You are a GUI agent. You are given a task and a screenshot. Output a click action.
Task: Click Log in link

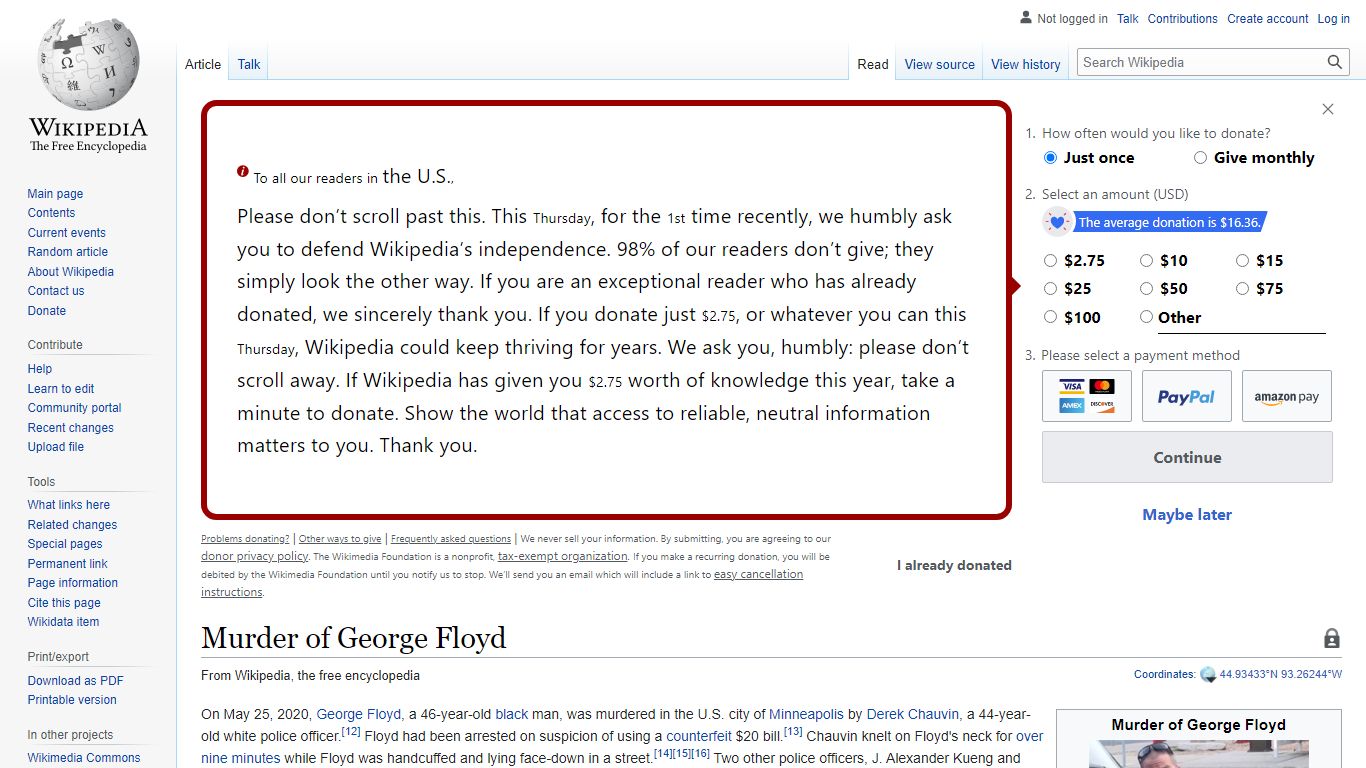pos(1333,19)
